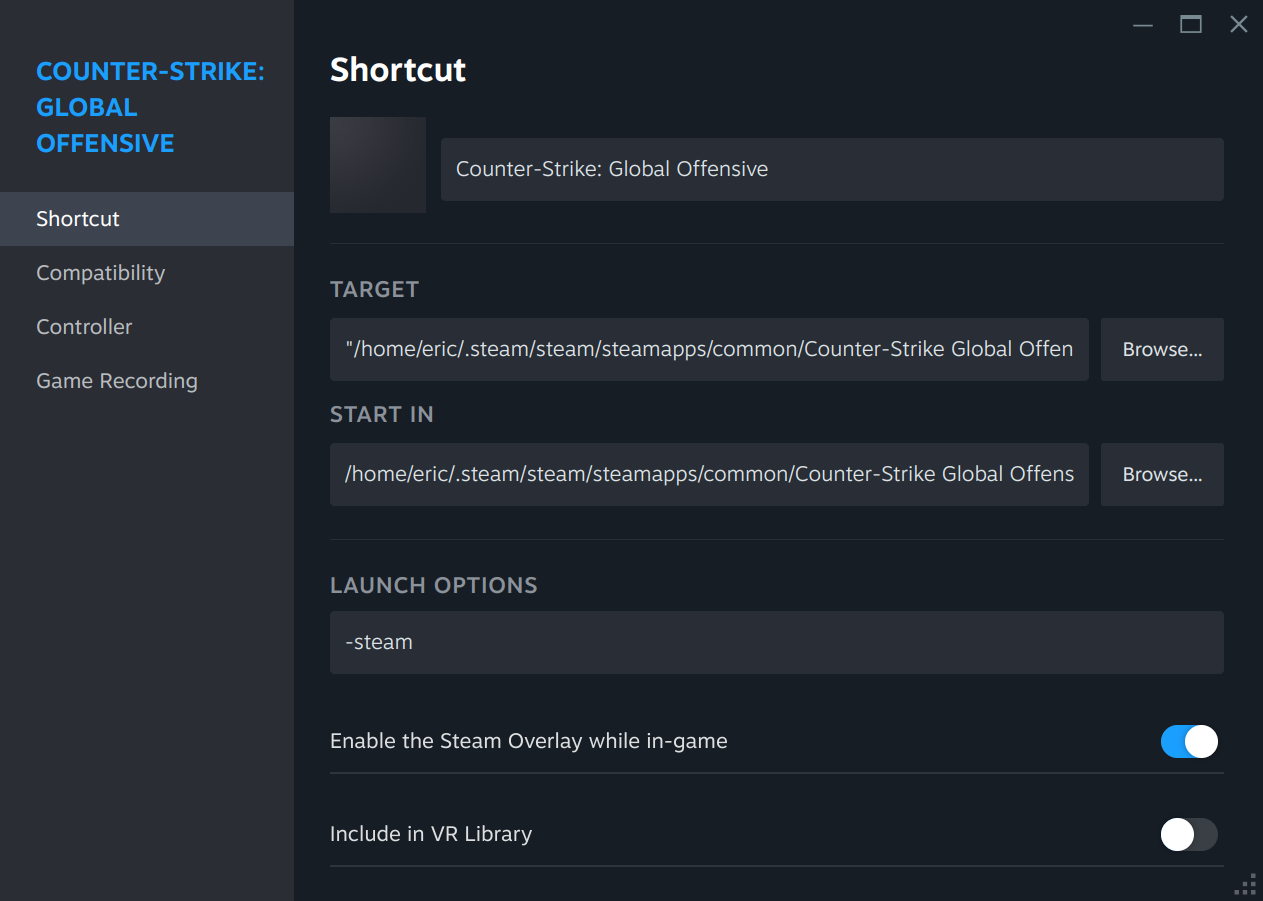
Task: Click the Shortcut page heading
Action: (x=398, y=70)
